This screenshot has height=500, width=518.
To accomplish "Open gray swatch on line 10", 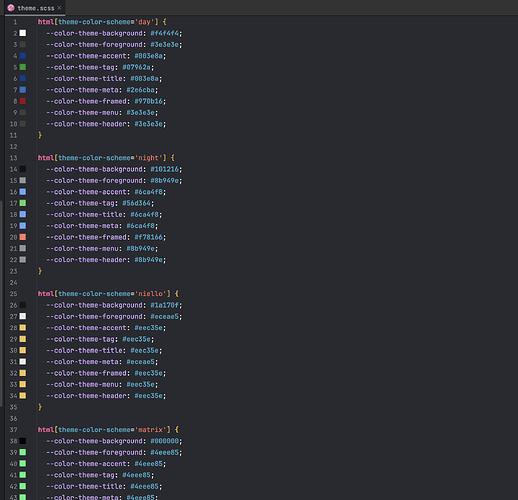I will 23,124.
